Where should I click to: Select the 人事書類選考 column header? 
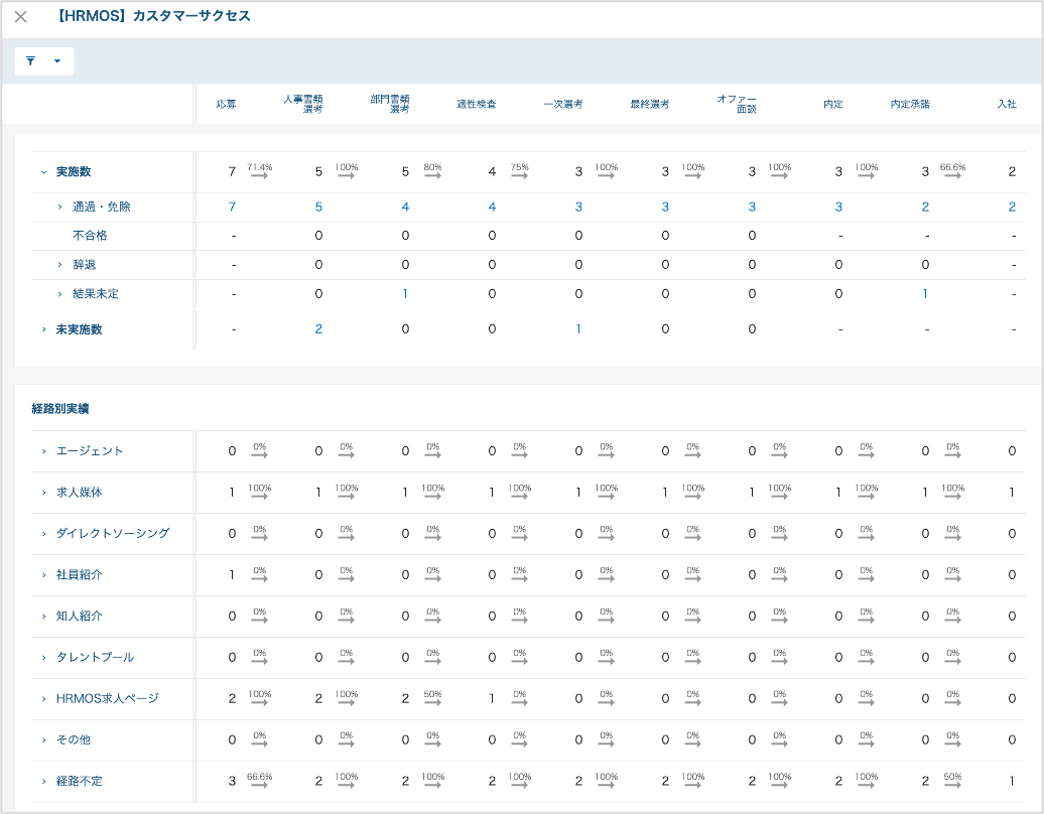303,104
